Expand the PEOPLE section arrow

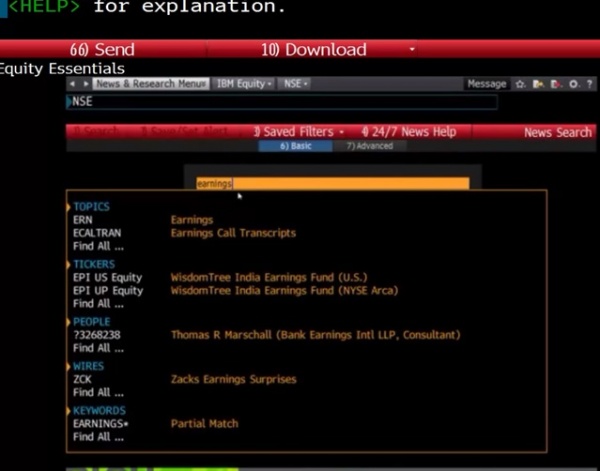click(68, 322)
